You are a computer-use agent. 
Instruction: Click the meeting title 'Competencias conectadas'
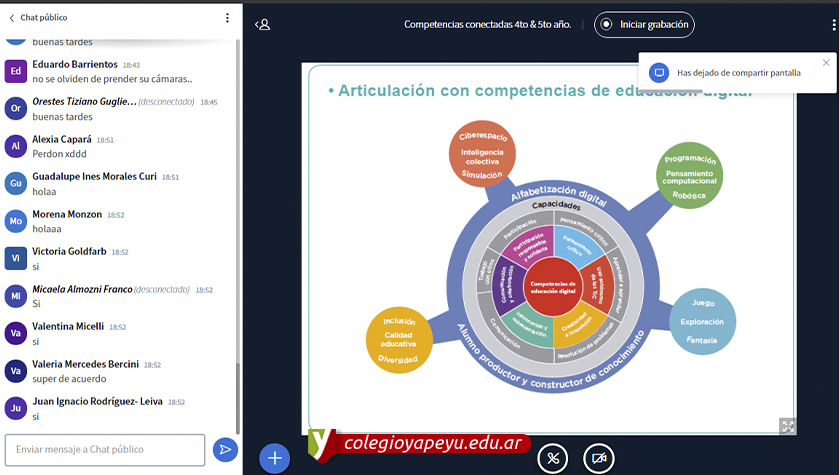coord(487,24)
